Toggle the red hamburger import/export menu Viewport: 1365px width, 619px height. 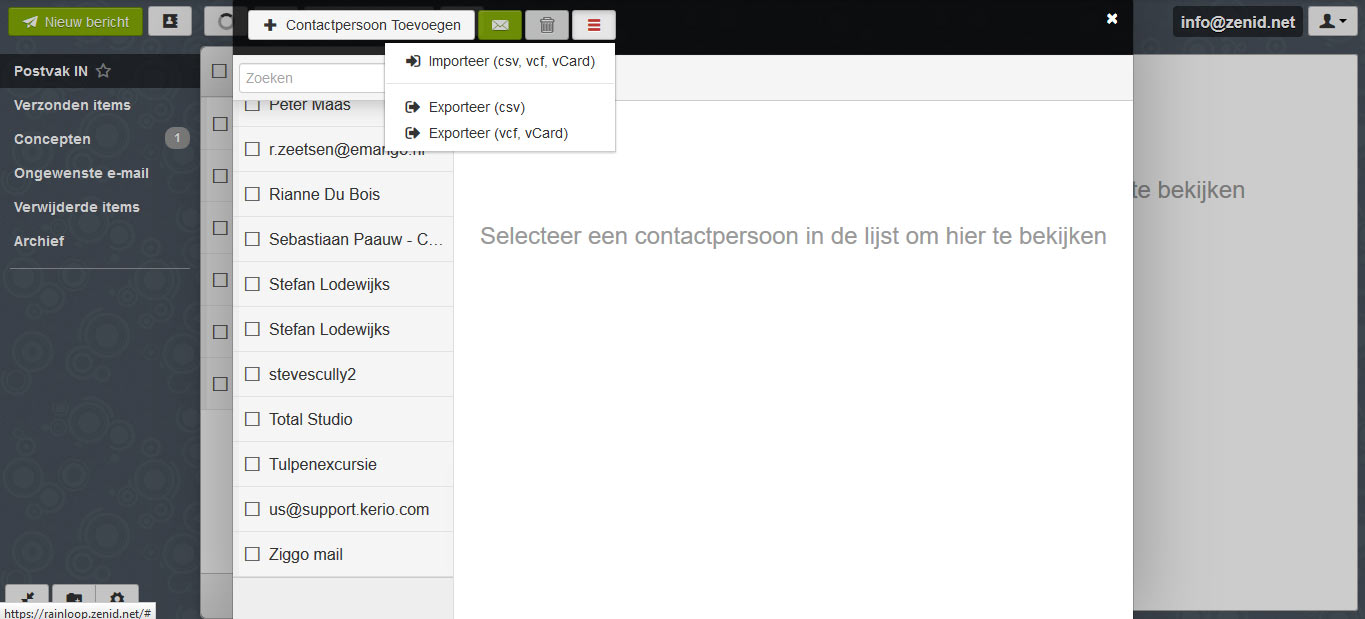pyautogui.click(x=594, y=25)
